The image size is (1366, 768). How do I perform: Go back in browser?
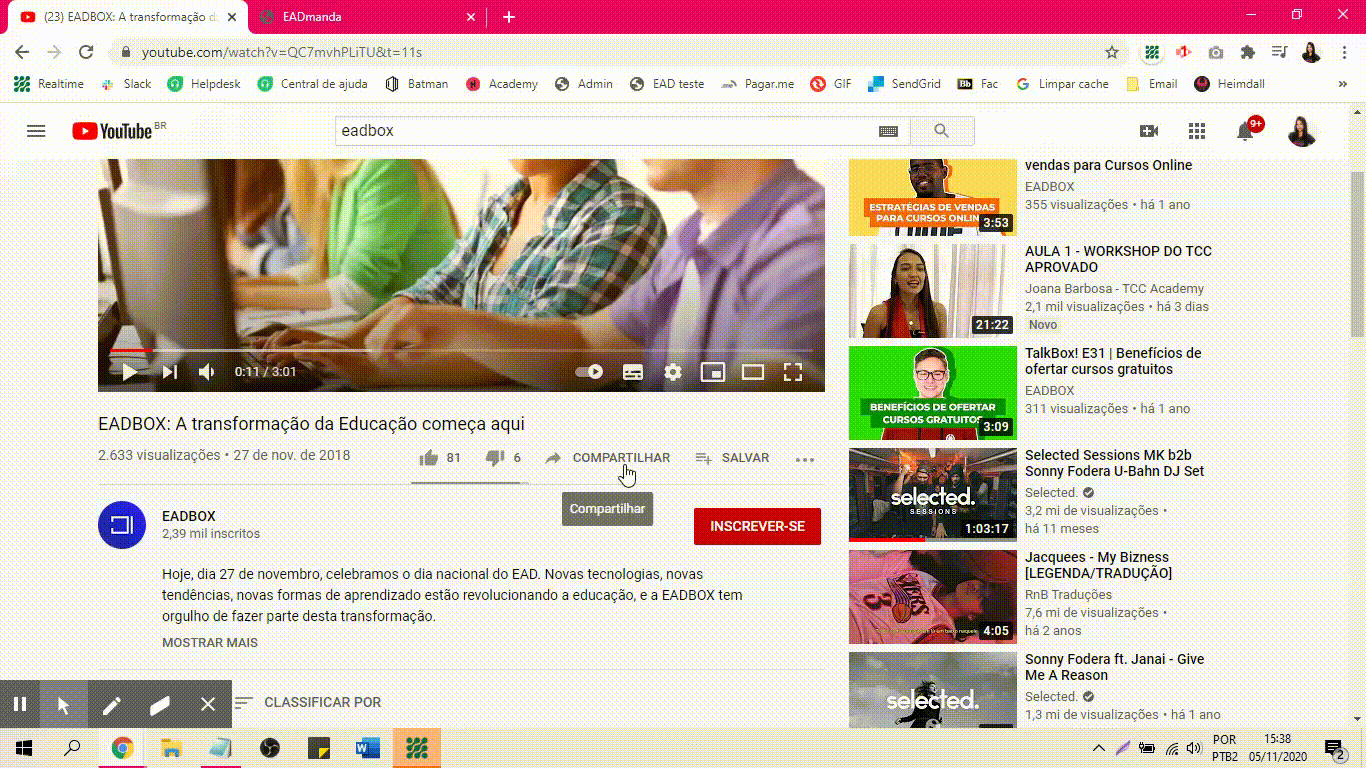[22, 52]
